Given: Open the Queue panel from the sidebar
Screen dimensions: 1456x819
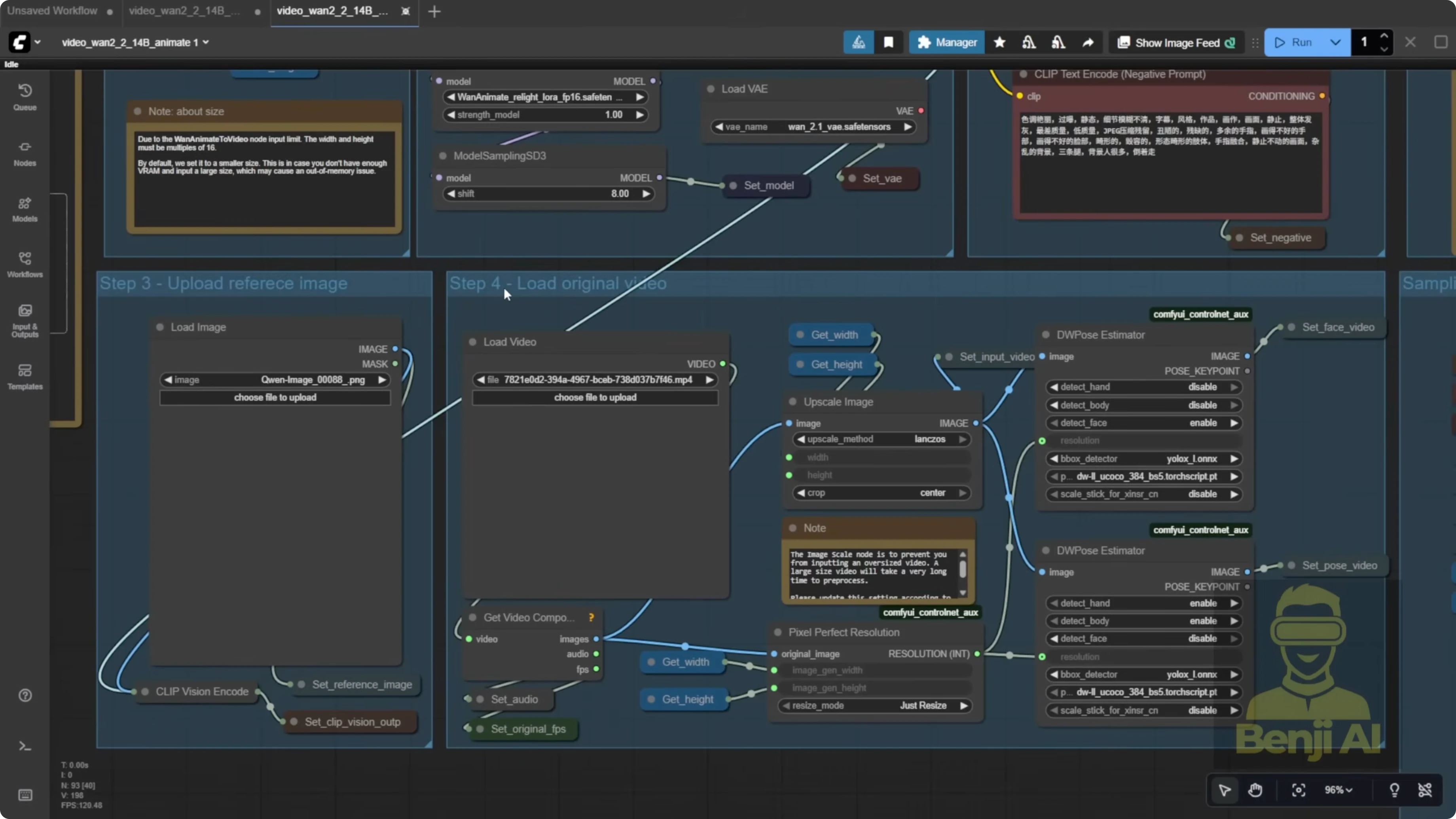Looking at the screenshot, I should tap(25, 96).
